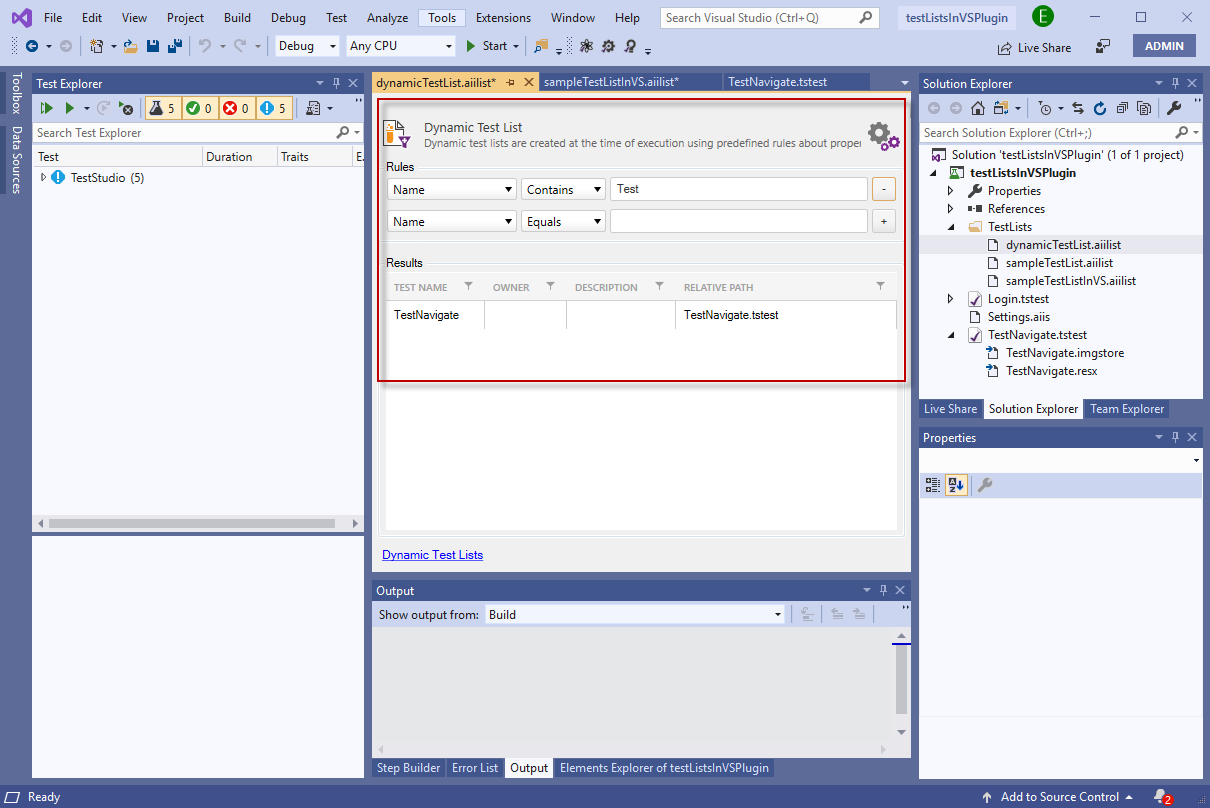Collapse All in Solution Explorer
Viewport: 1210px width, 808px height.
1123,108
